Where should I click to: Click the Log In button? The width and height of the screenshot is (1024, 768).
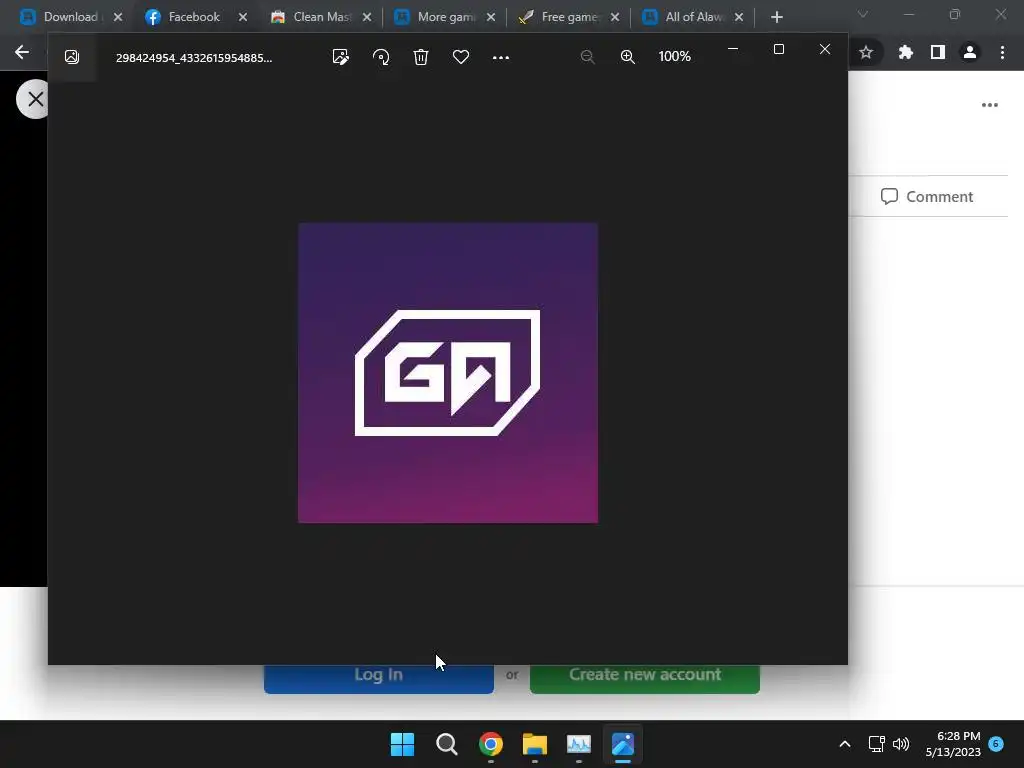pyautogui.click(x=379, y=678)
